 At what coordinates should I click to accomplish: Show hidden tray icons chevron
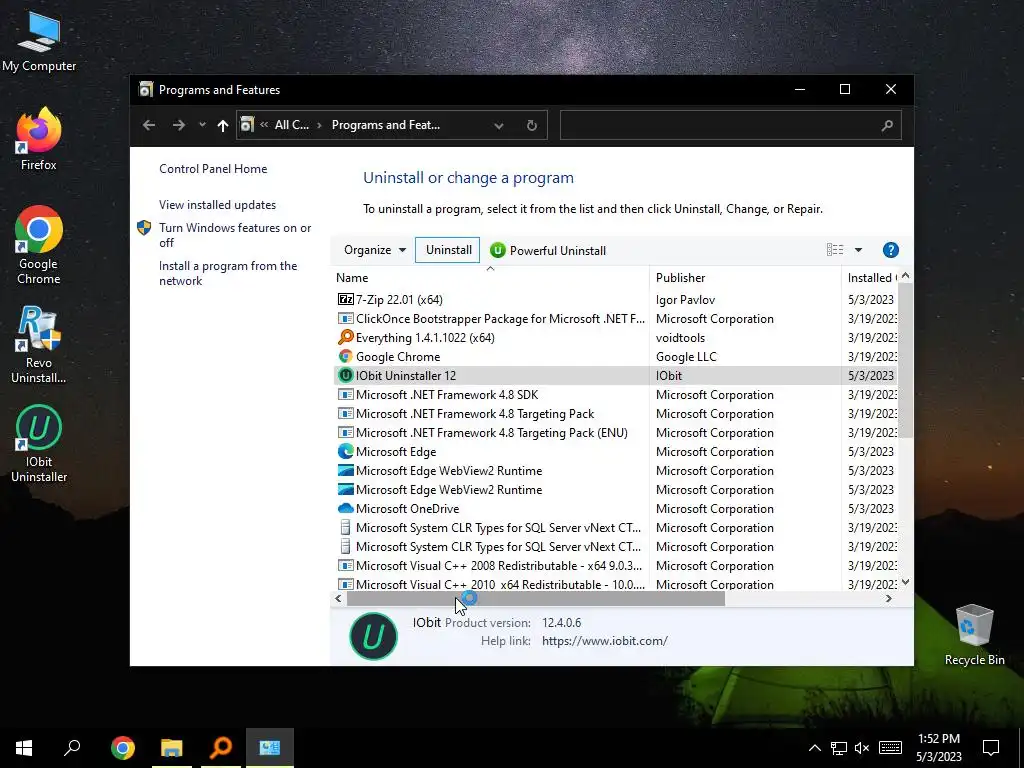[x=814, y=748]
